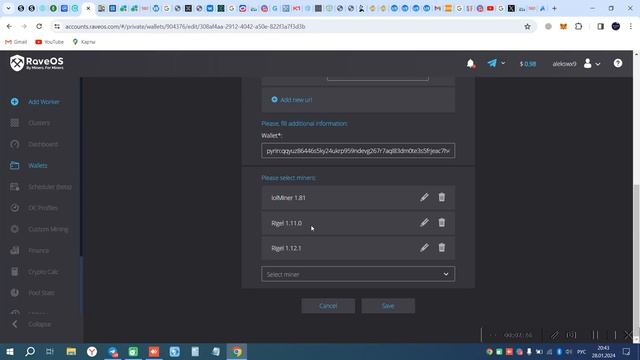This screenshot has height=360, width=640.
Task: Click the Telegram paper plane icon
Action: coord(492,63)
